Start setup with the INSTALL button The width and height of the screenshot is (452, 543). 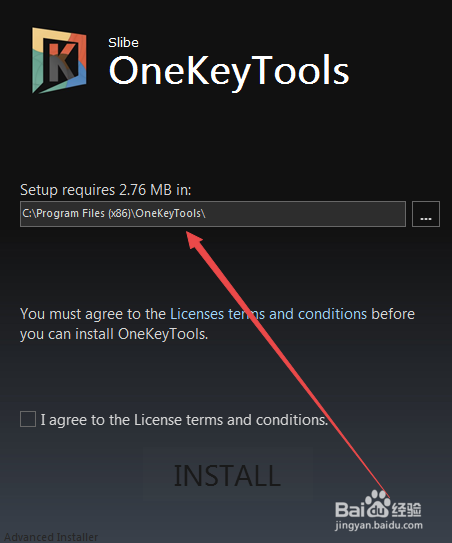pos(228,475)
